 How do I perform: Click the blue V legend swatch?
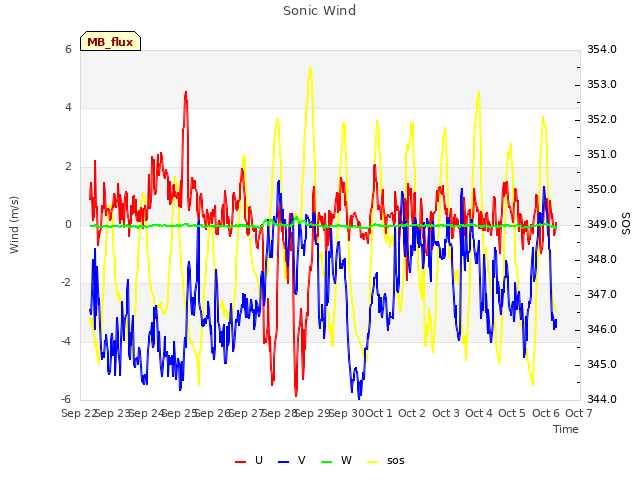coord(283,462)
